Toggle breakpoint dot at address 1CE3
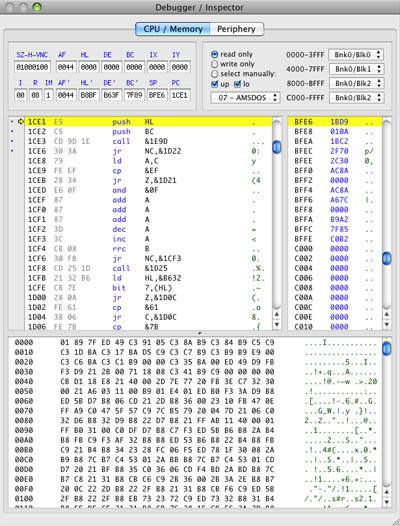The width and height of the screenshot is (400, 526). [x=12, y=141]
